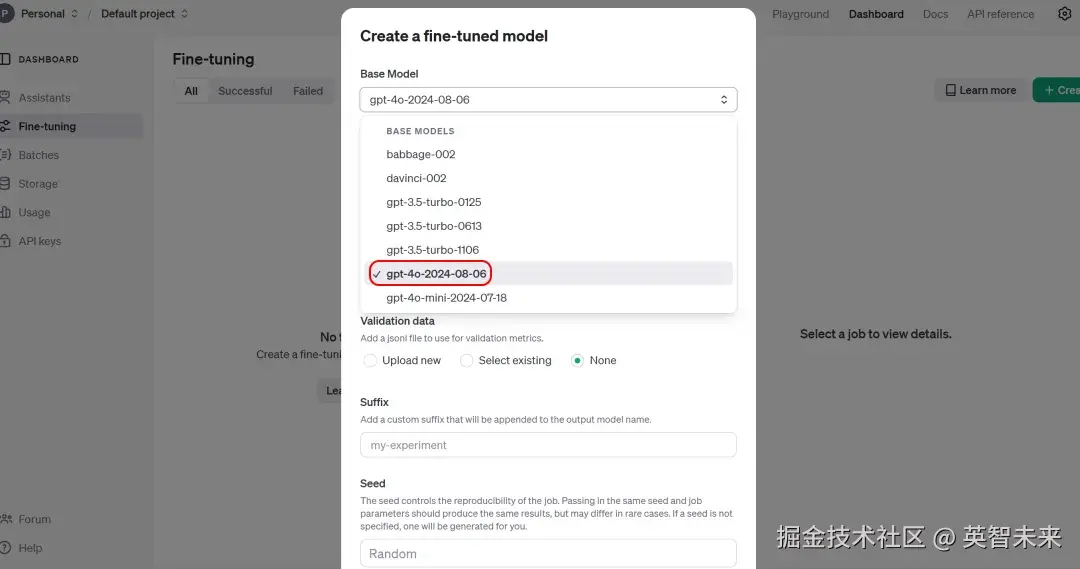Click the Batches sidebar icon
The image size is (1080, 569).
coord(5,155)
